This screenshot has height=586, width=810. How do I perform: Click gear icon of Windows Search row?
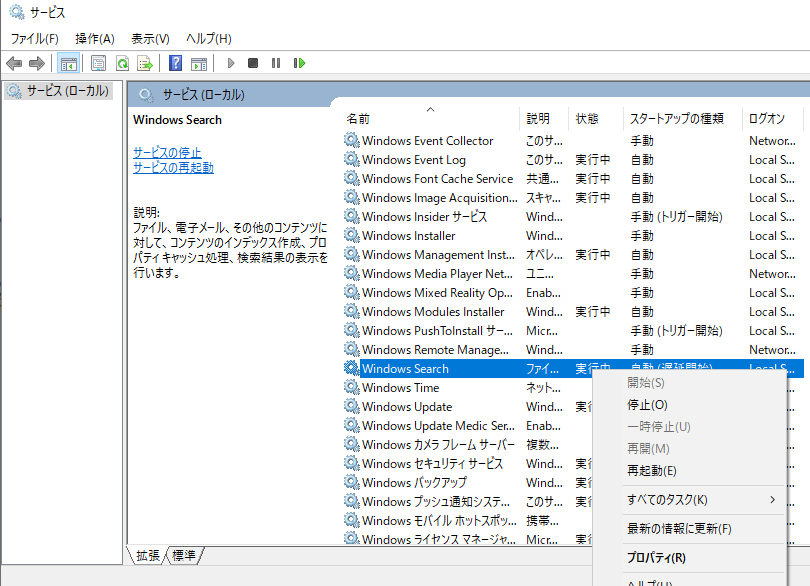click(352, 368)
